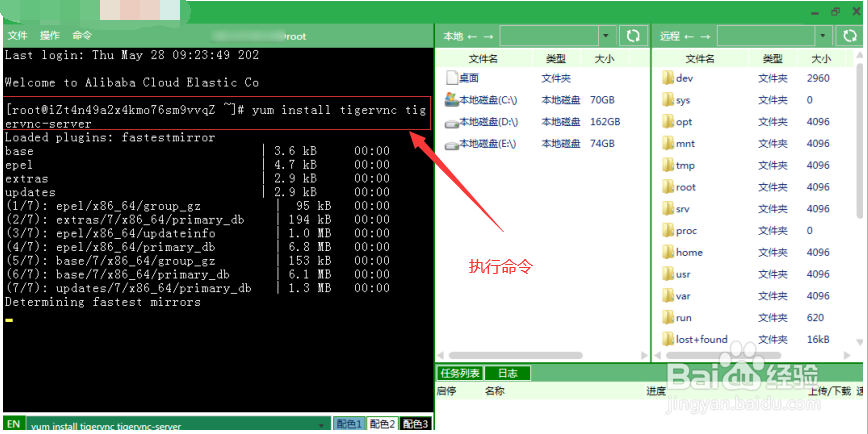
Task: Select the run folder icon
Action: (x=668, y=317)
